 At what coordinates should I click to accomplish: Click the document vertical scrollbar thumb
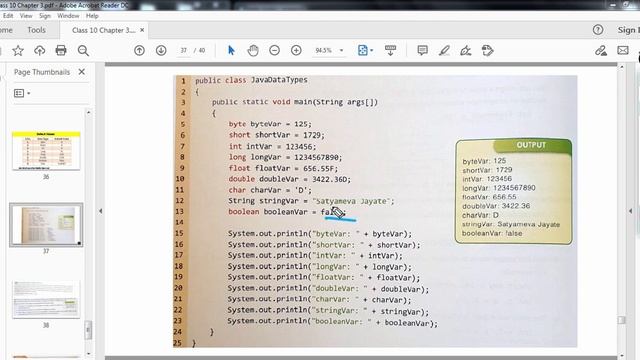622,320
